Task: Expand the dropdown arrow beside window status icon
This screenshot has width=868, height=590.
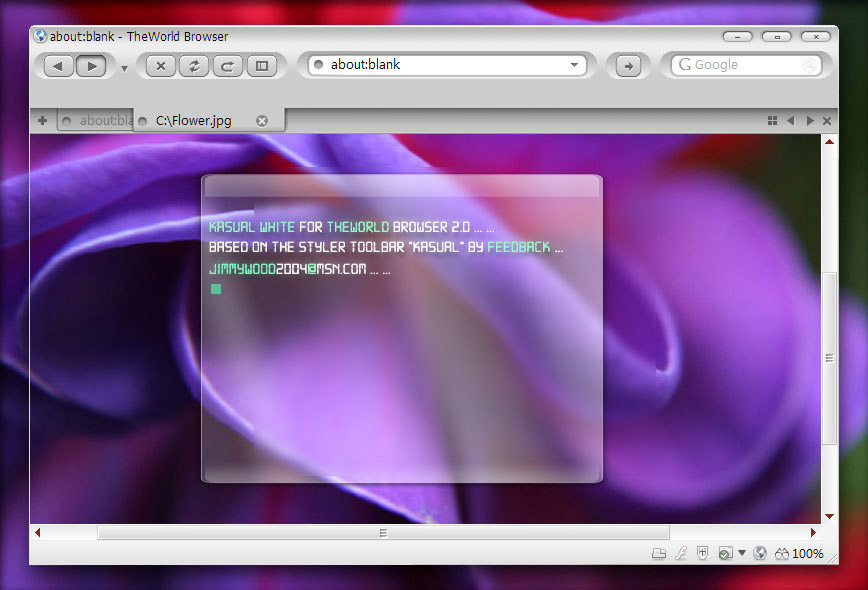Action: click(742, 552)
